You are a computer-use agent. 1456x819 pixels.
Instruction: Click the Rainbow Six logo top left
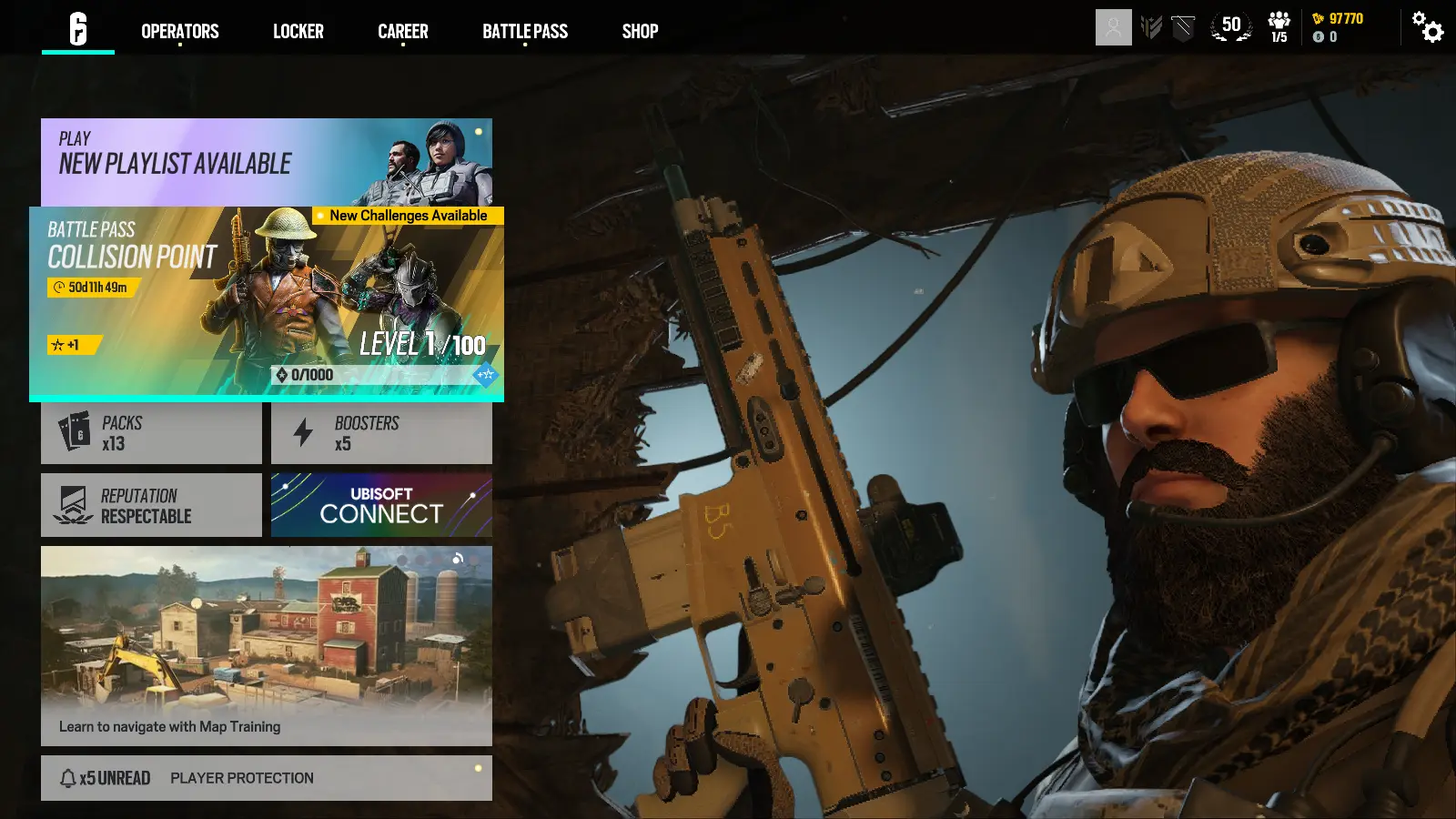77,26
